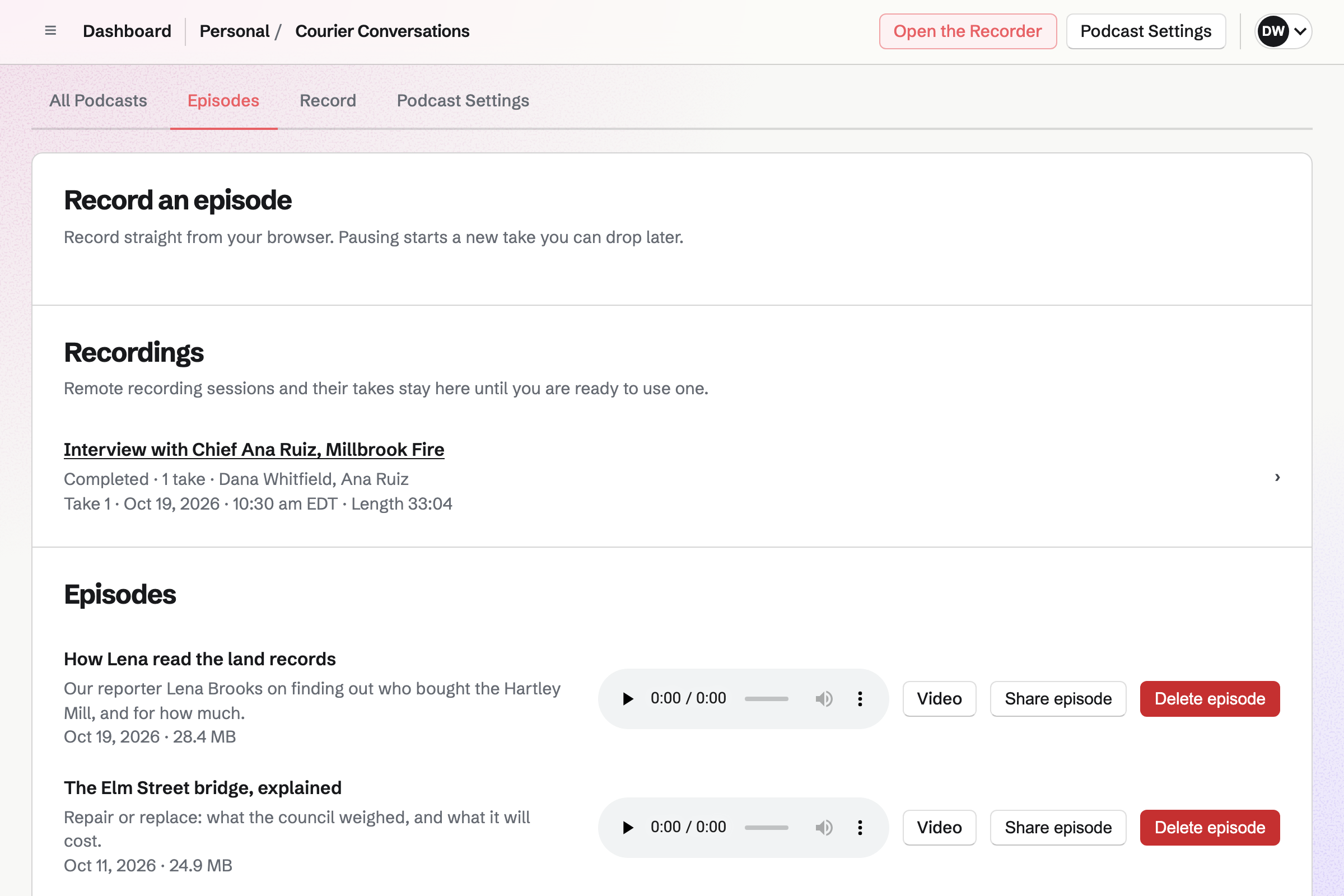Open Video for Lena land records episode
The width and height of the screenshot is (1344, 896).
(940, 699)
